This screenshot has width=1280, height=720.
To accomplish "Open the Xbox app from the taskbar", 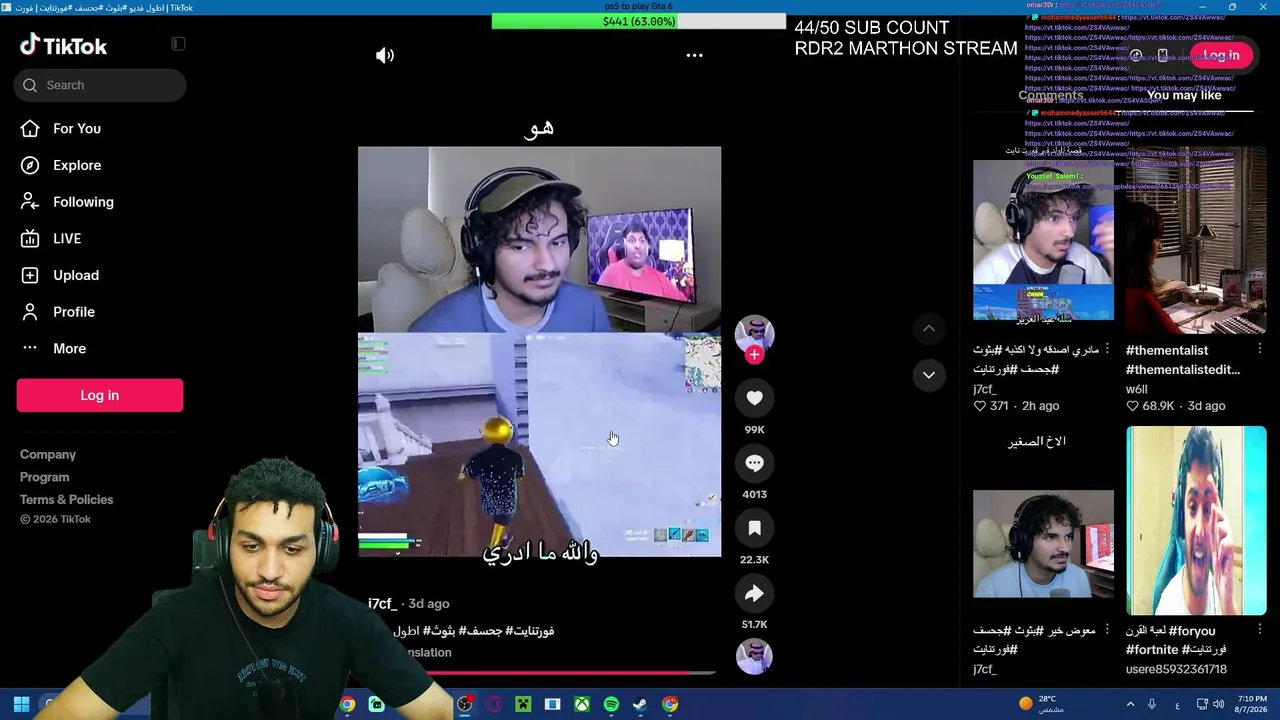I will (582, 704).
